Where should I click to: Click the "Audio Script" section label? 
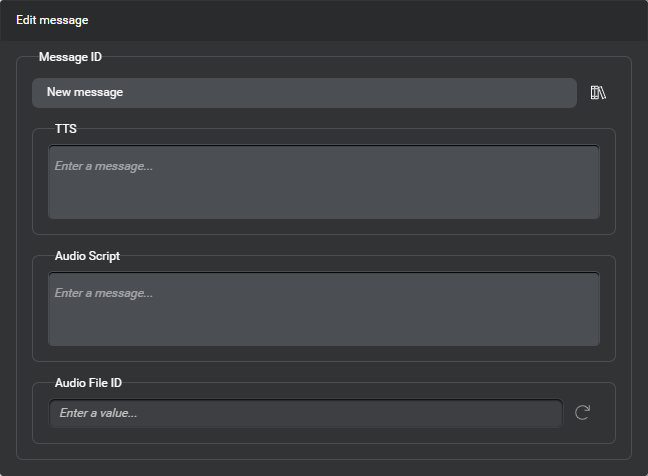87,256
